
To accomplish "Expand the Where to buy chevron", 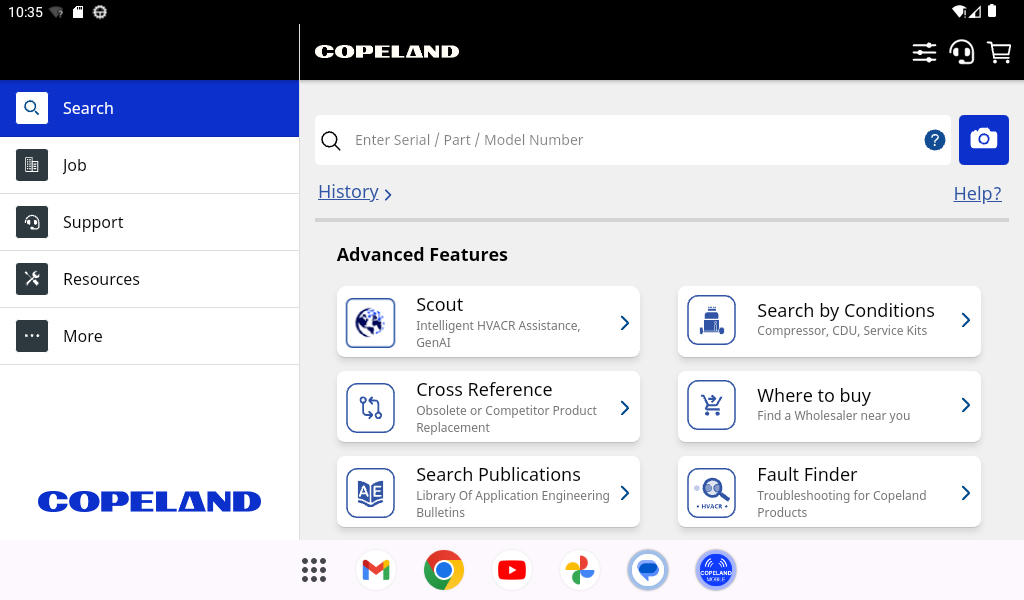I will pyautogui.click(x=966, y=405).
